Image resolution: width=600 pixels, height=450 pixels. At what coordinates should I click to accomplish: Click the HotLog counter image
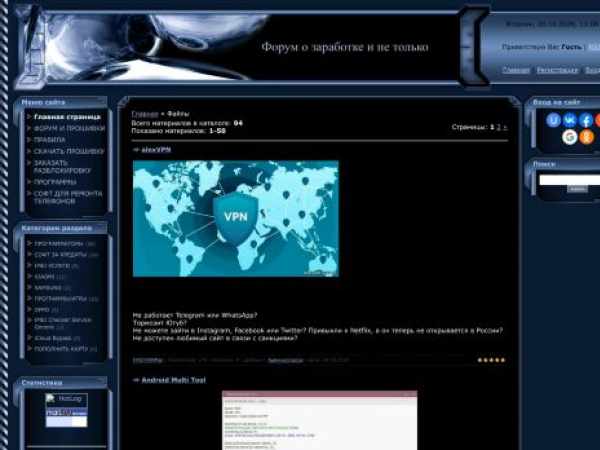coord(67,400)
